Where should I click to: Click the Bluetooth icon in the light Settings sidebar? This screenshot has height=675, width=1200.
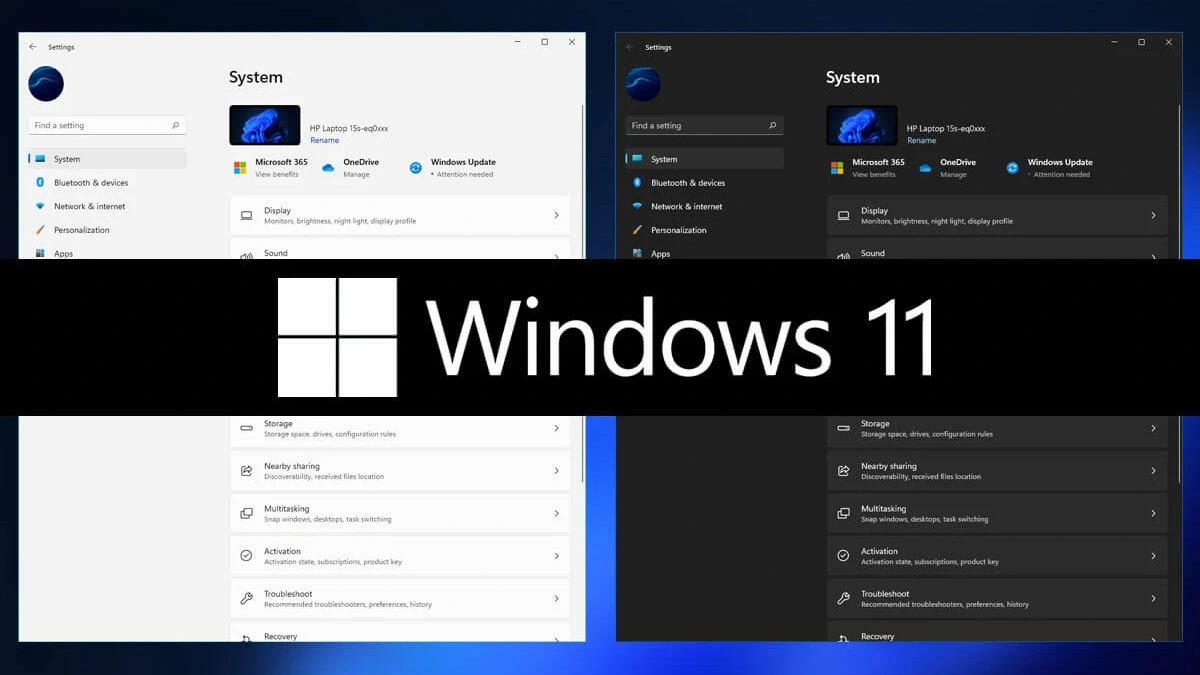coord(40,183)
